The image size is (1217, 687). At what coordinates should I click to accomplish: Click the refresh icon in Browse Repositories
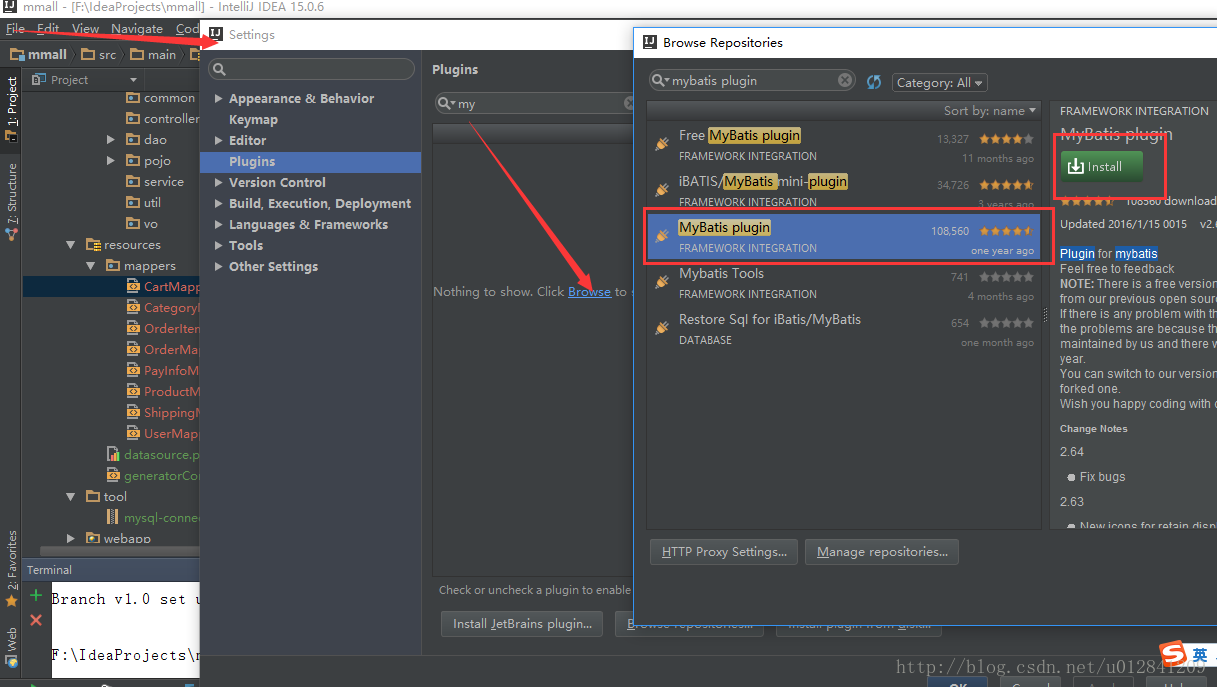pos(874,82)
